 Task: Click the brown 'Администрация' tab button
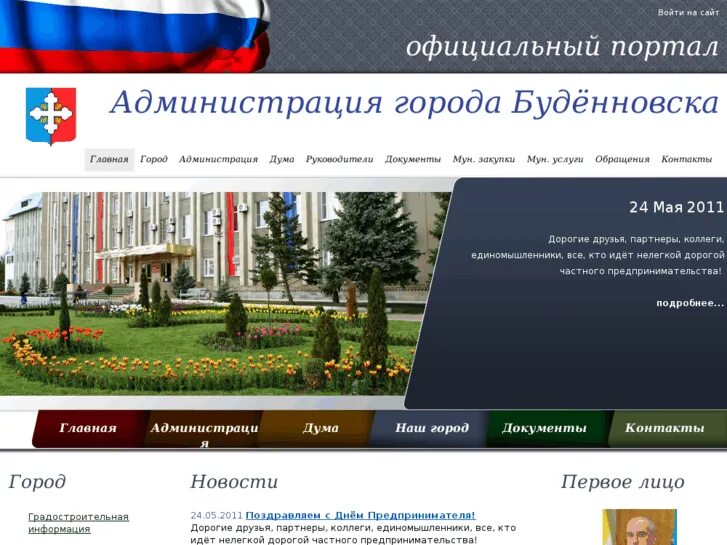tap(204, 429)
